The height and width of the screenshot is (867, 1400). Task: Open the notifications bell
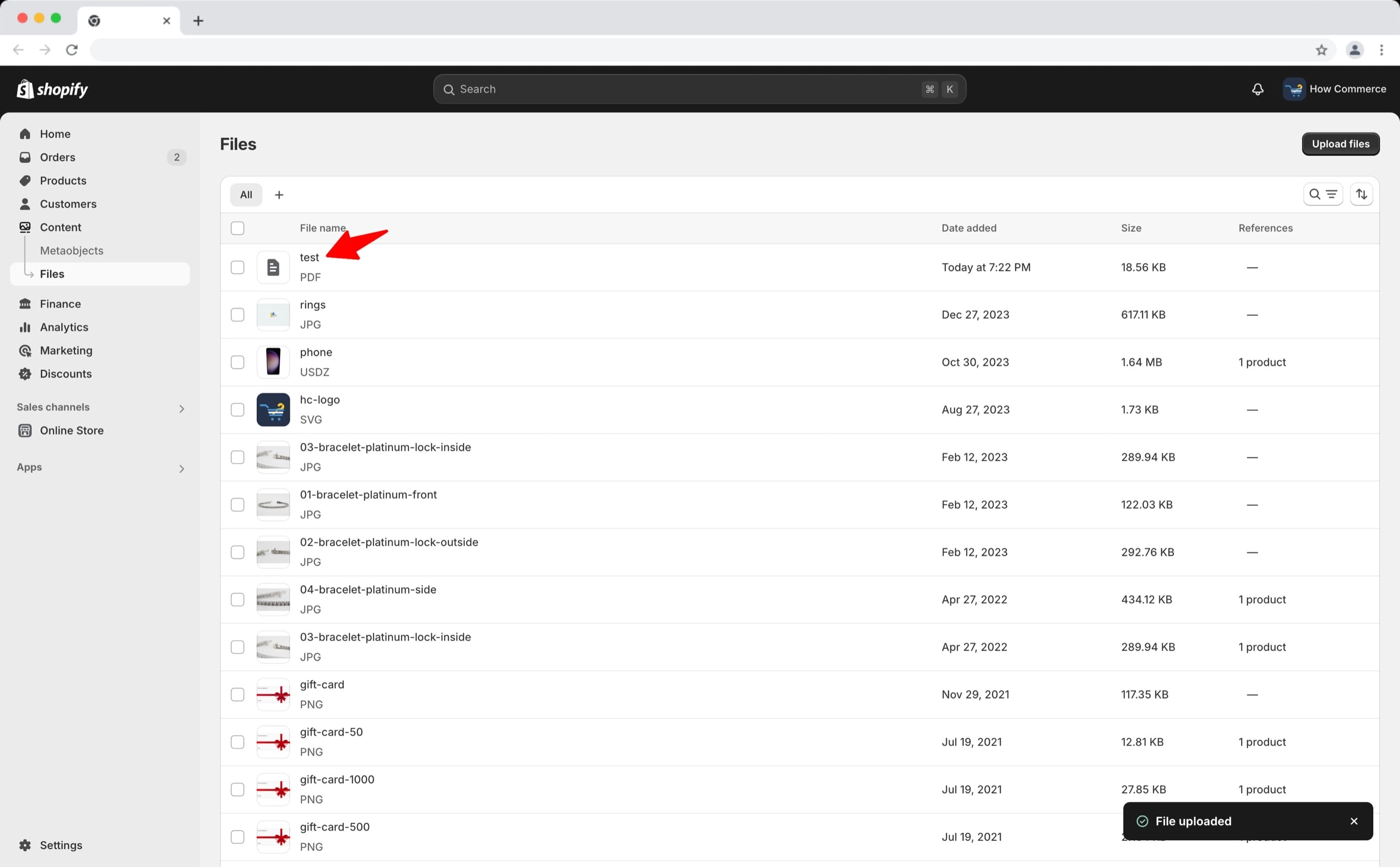point(1257,89)
